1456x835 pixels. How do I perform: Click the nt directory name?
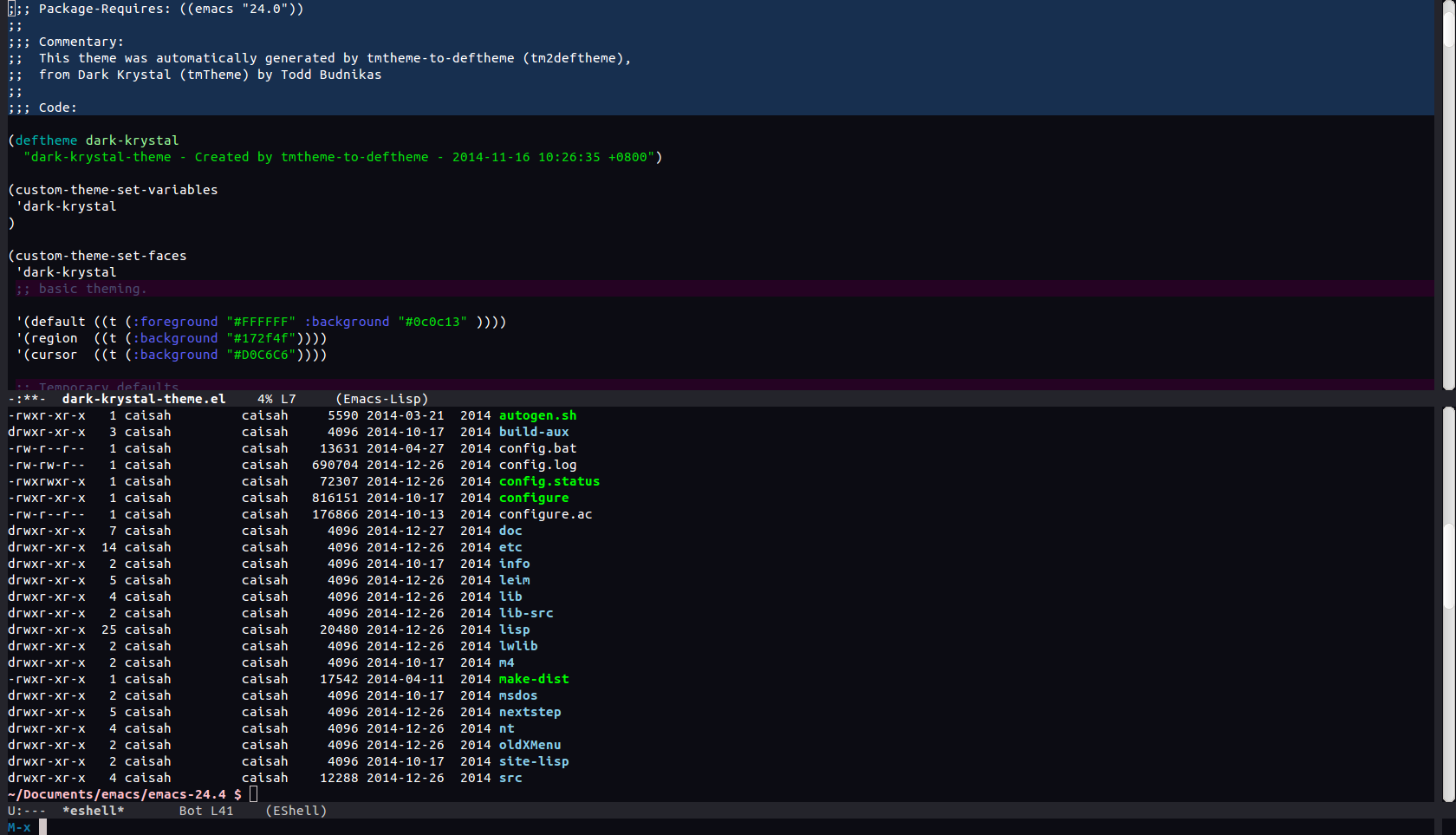[x=506, y=728]
